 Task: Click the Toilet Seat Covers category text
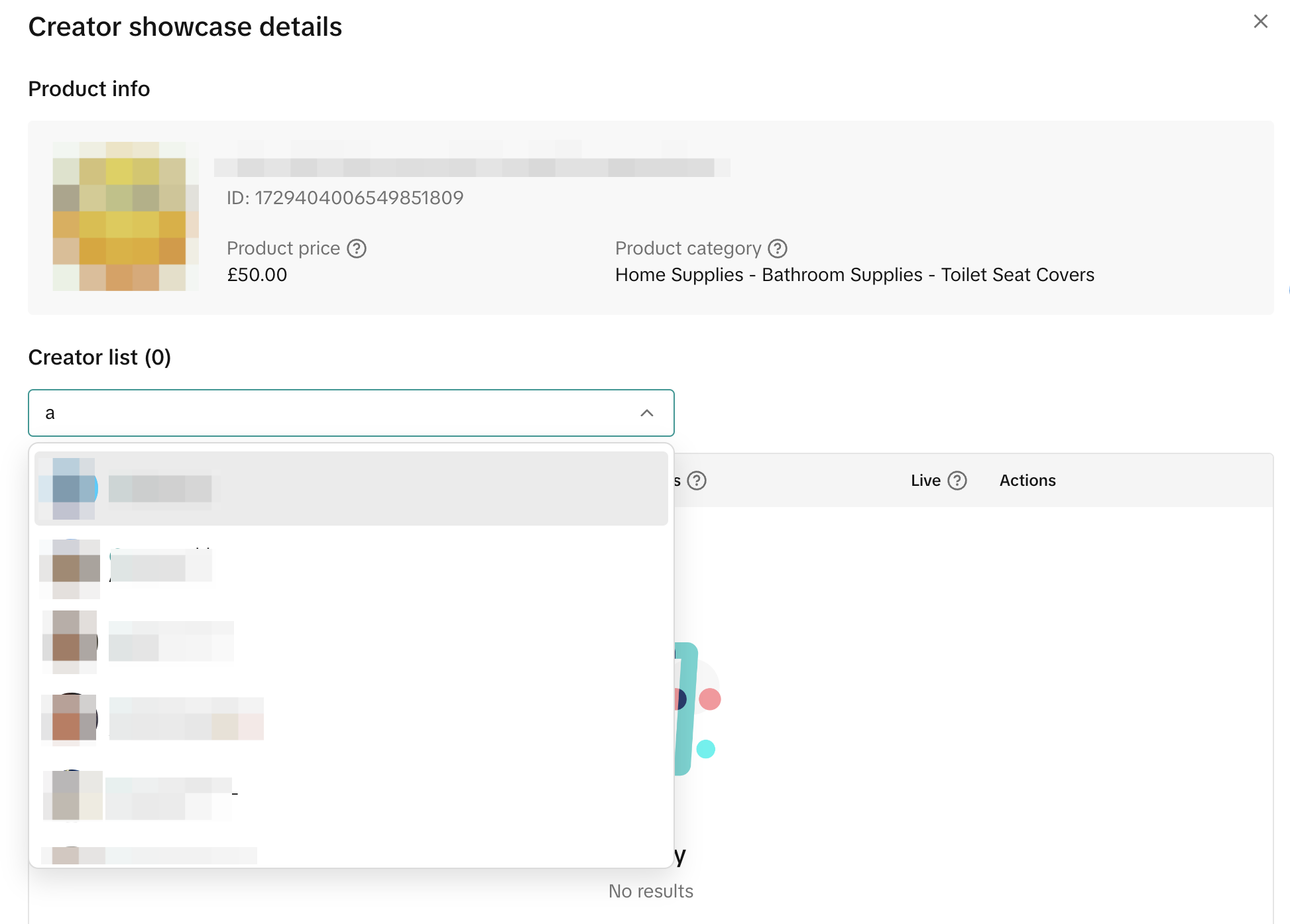tap(1017, 274)
